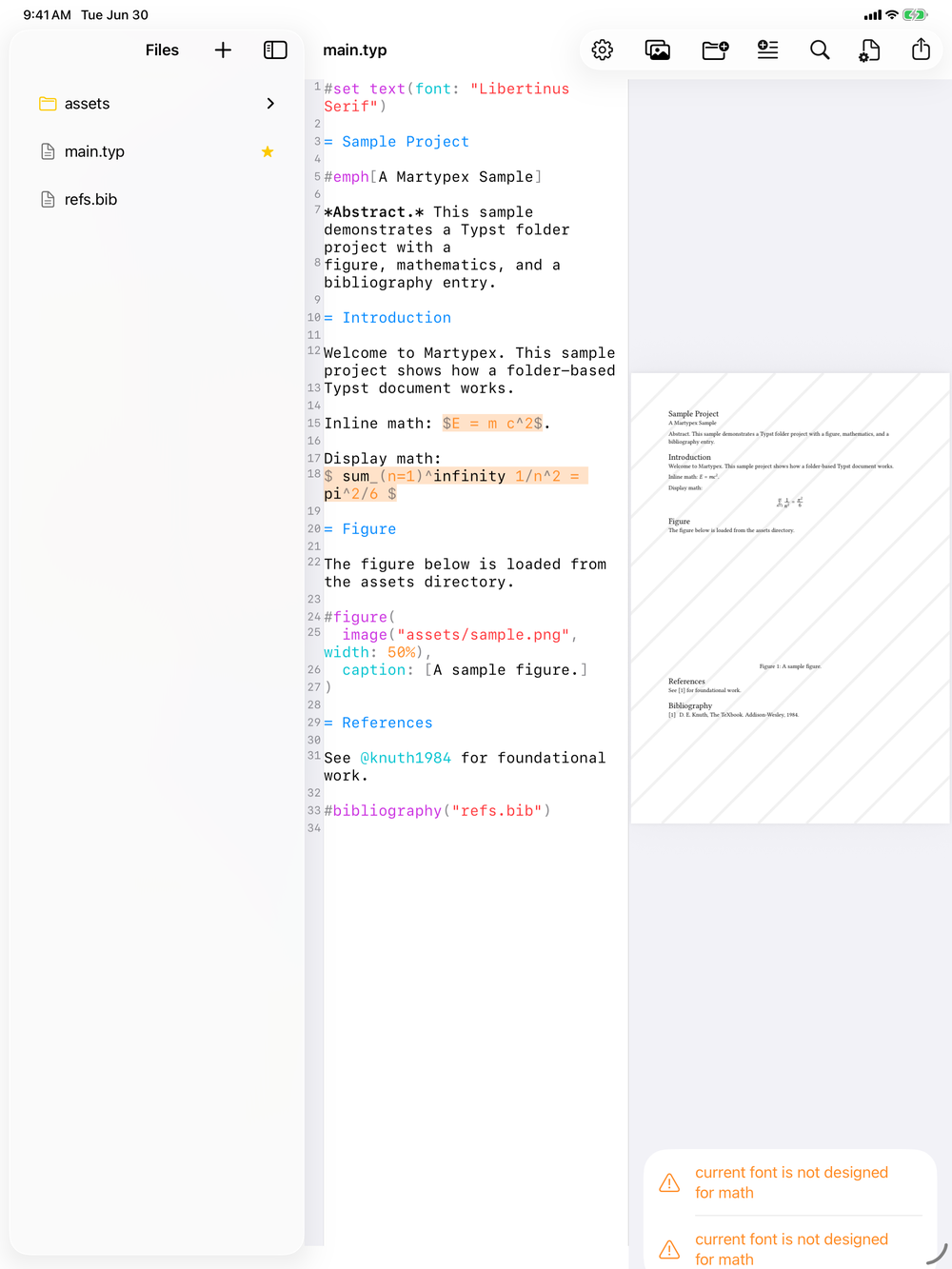Click '*Abstract.*' bold text

point(374,212)
